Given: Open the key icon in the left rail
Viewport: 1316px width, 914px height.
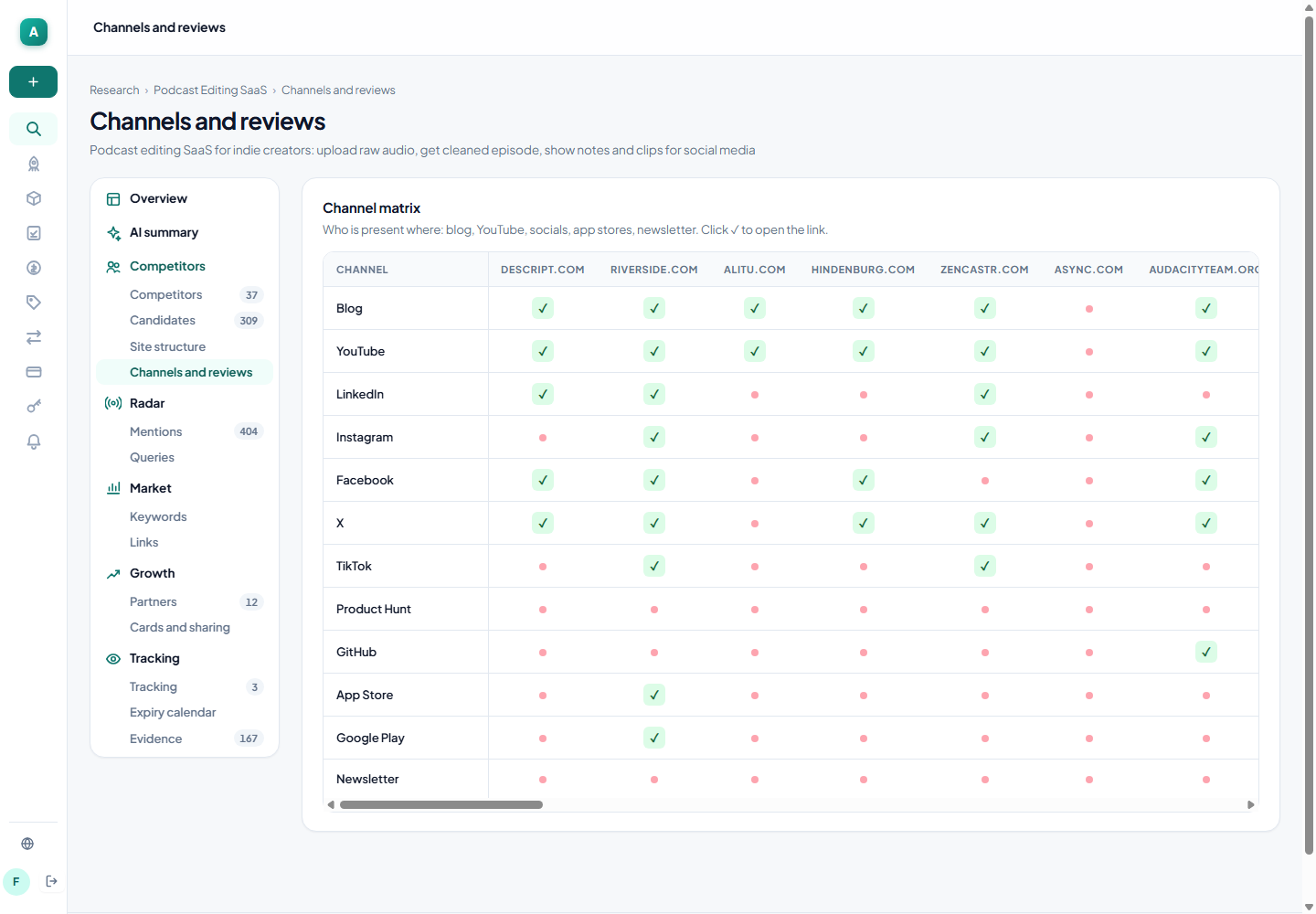Looking at the screenshot, I should (34, 407).
